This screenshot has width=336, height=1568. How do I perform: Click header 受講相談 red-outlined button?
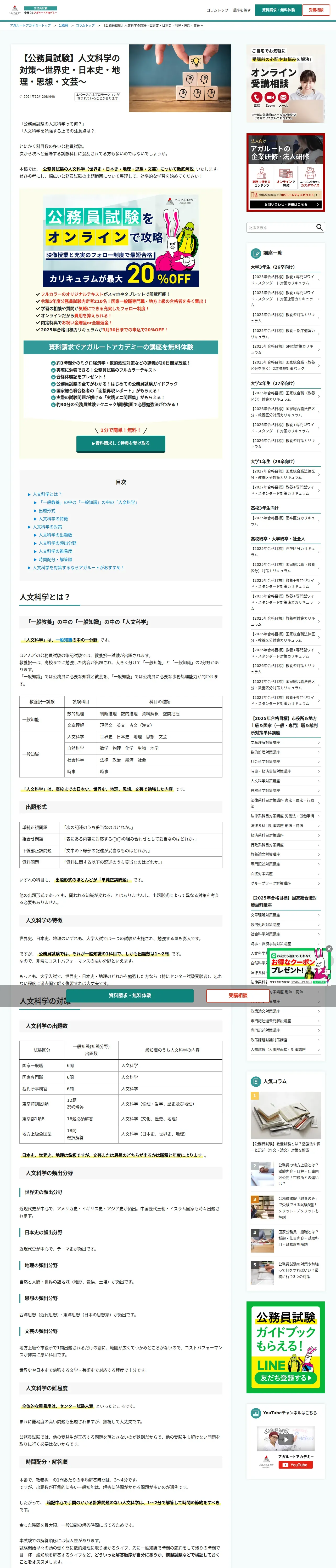pyautogui.click(x=316, y=10)
